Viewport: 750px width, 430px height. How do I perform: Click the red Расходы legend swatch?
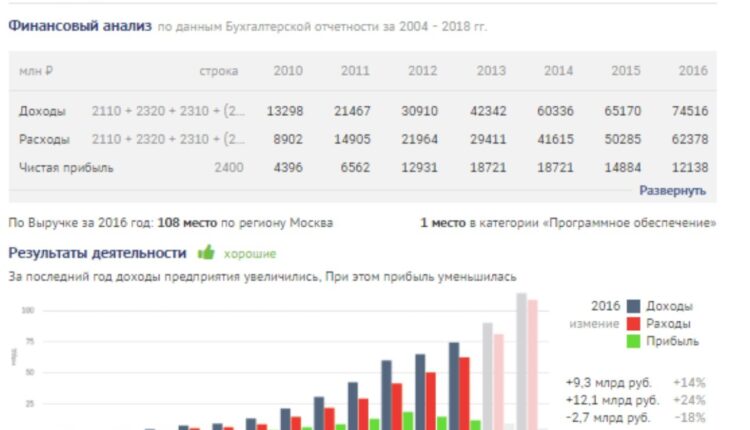pos(634,324)
